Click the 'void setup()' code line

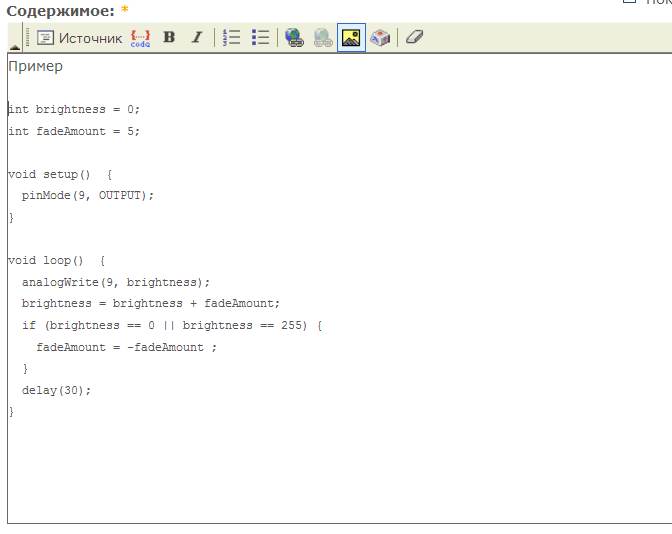pyautogui.click(x=49, y=175)
